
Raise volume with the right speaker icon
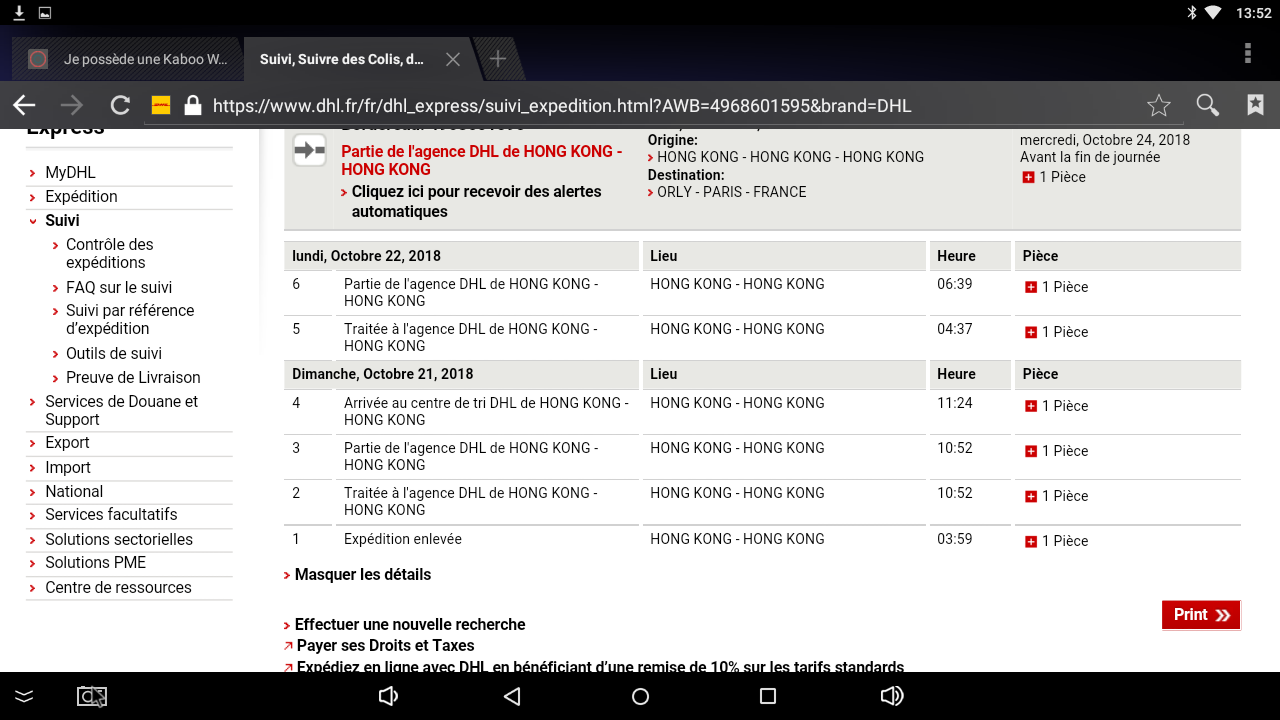(x=891, y=696)
